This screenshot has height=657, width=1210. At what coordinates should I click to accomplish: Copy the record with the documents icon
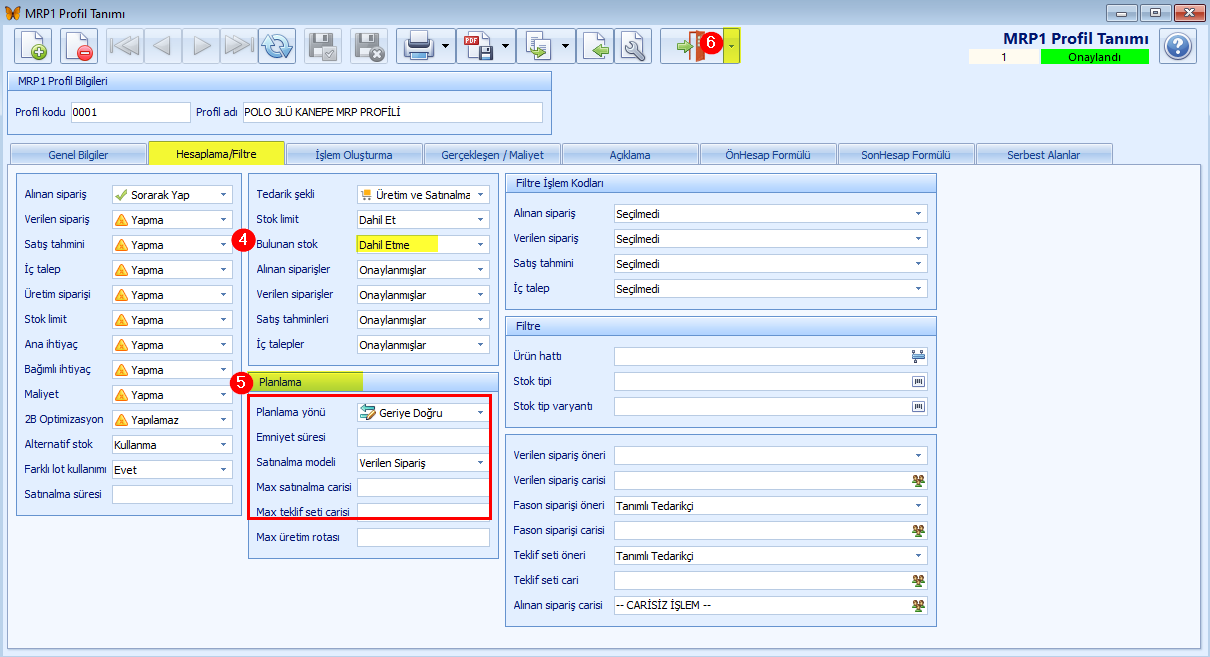[x=537, y=46]
